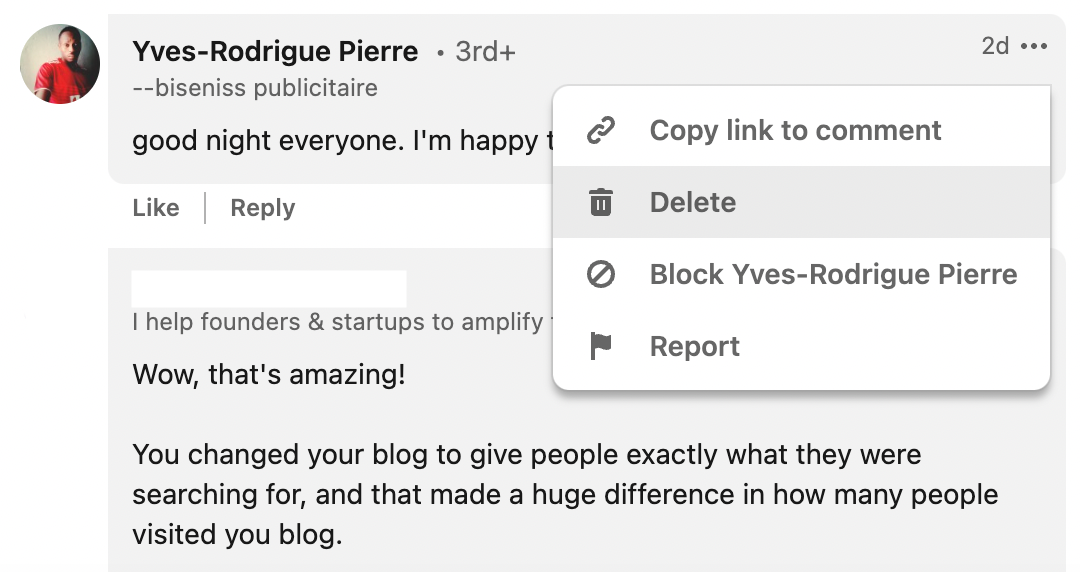Image resolution: width=1080 pixels, height=572 pixels.
Task: Click the chain link icon
Action: tap(600, 130)
